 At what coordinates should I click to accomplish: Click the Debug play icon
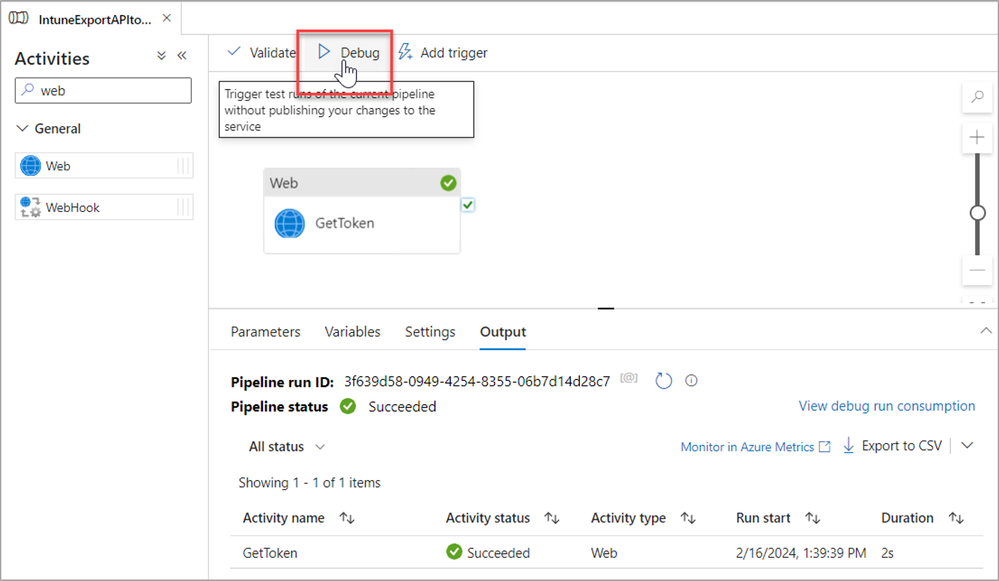[324, 52]
